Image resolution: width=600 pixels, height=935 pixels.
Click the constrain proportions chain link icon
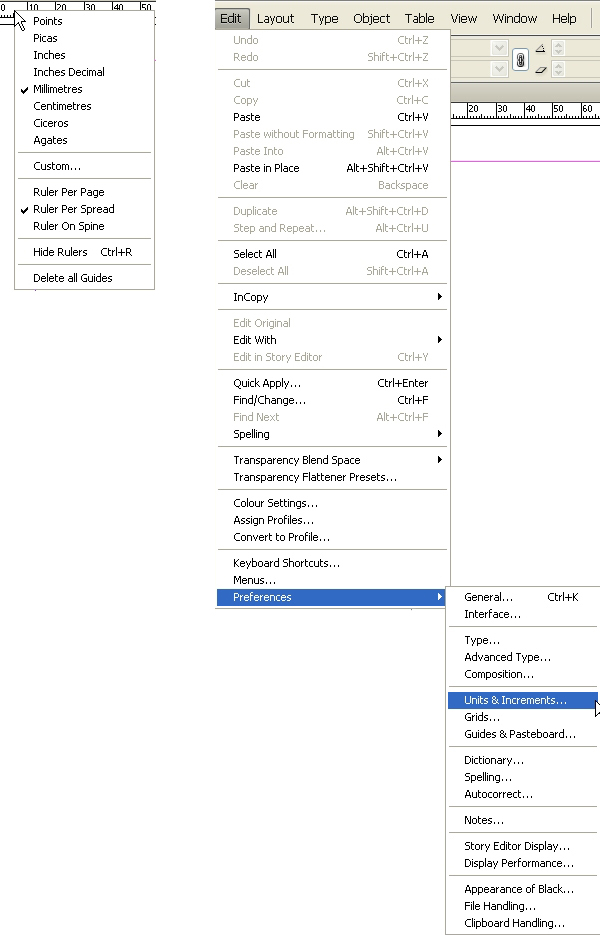[520, 60]
